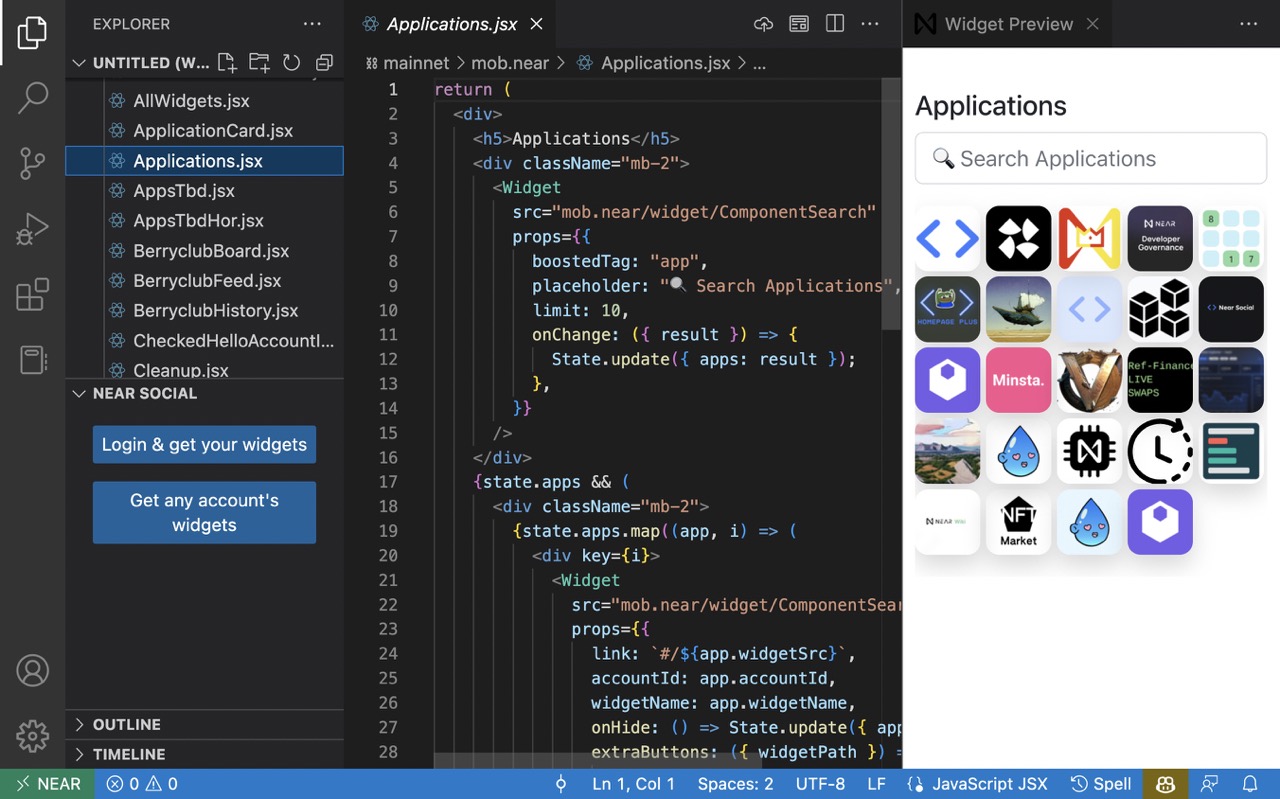The width and height of the screenshot is (1280, 799).
Task: Open the clock icon app tile
Action: pos(1160,451)
